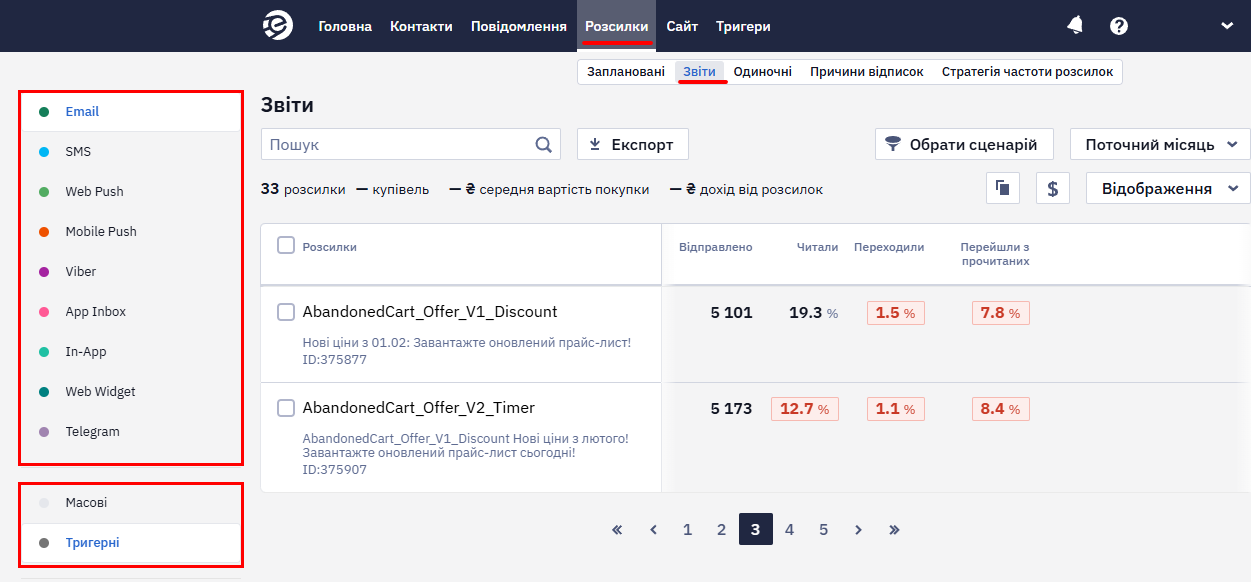Switch to the Причини відписок tab
The height and width of the screenshot is (582, 1251).
pos(867,72)
